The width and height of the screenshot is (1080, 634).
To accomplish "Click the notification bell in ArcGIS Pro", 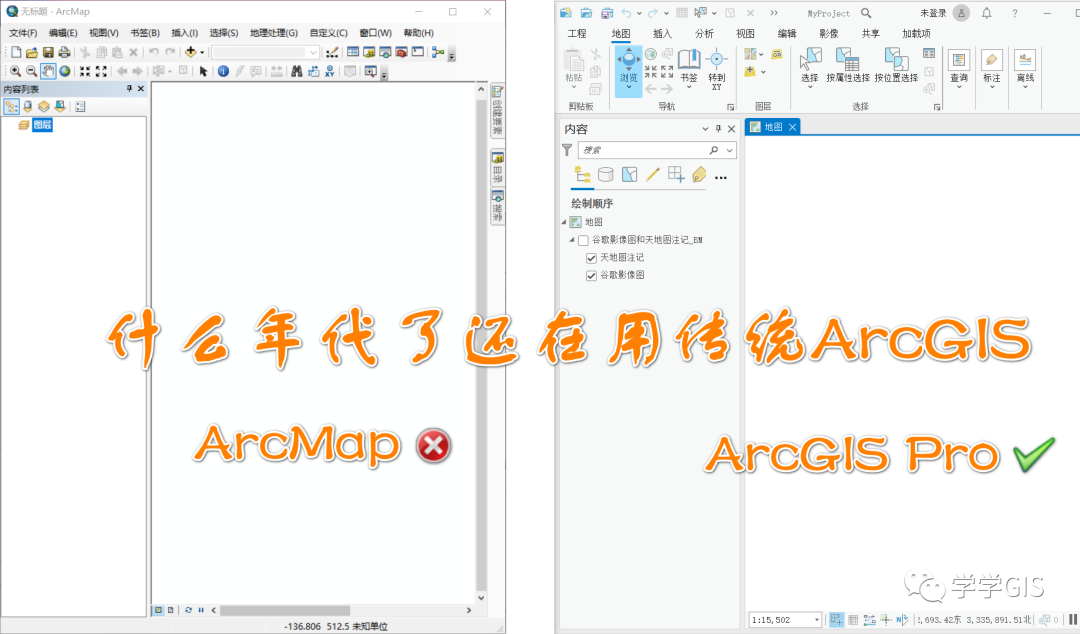I will click(x=986, y=13).
